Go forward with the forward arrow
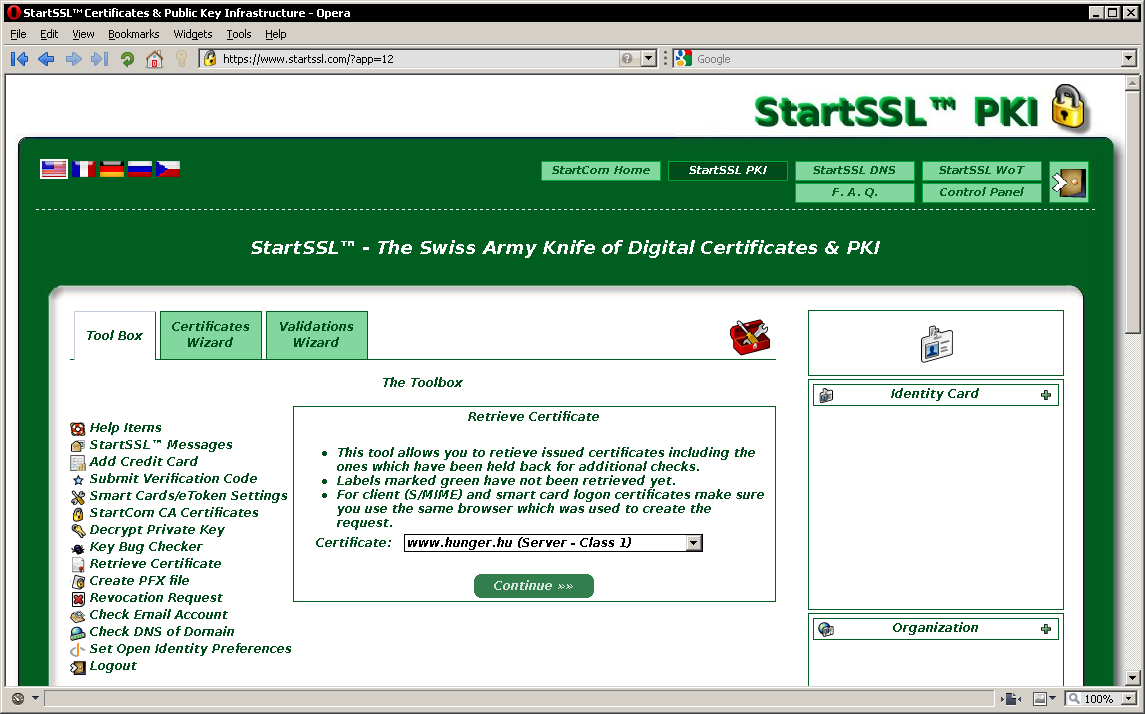The height and width of the screenshot is (714, 1145). coord(73,59)
